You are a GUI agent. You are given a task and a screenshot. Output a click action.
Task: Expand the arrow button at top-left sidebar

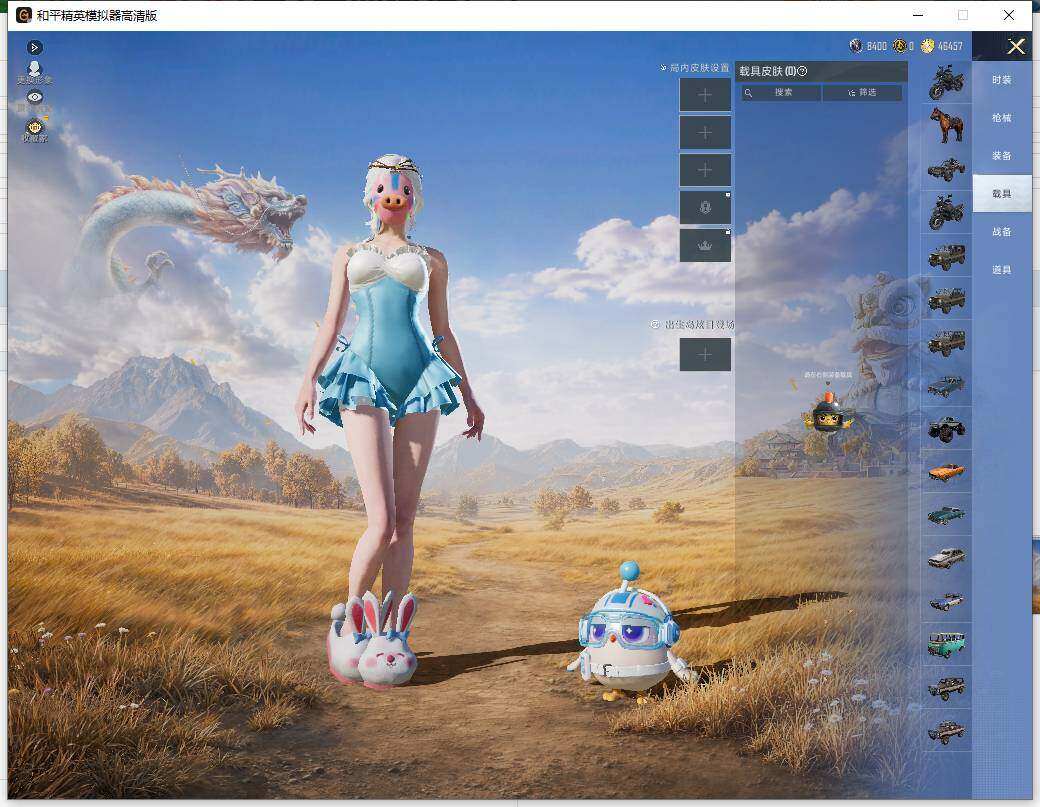point(34,47)
